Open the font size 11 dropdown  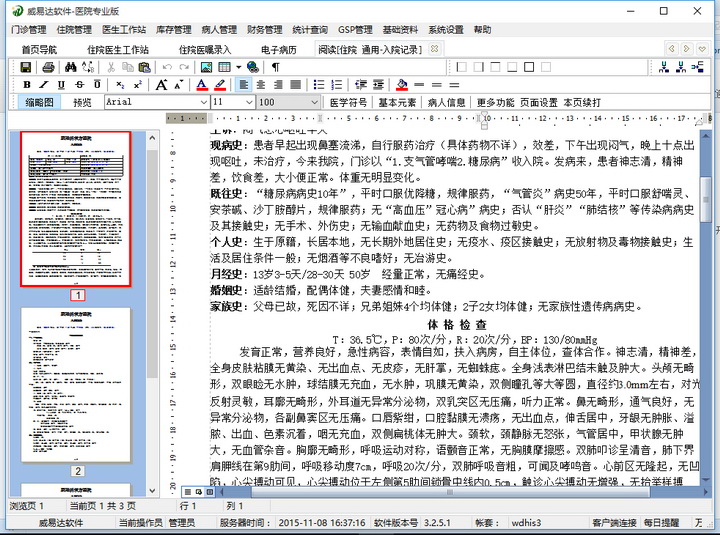click(x=249, y=102)
